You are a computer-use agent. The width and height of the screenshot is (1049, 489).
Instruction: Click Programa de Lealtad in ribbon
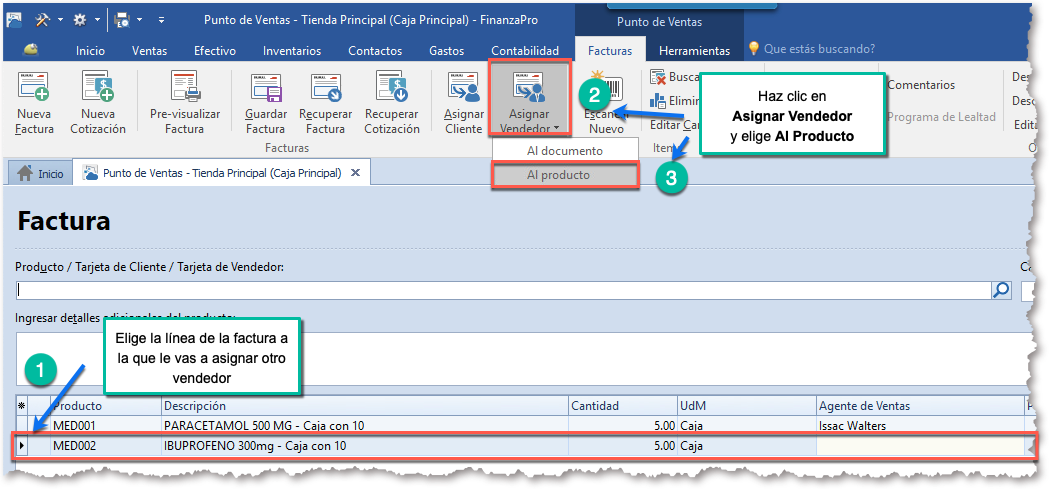[x=941, y=117]
